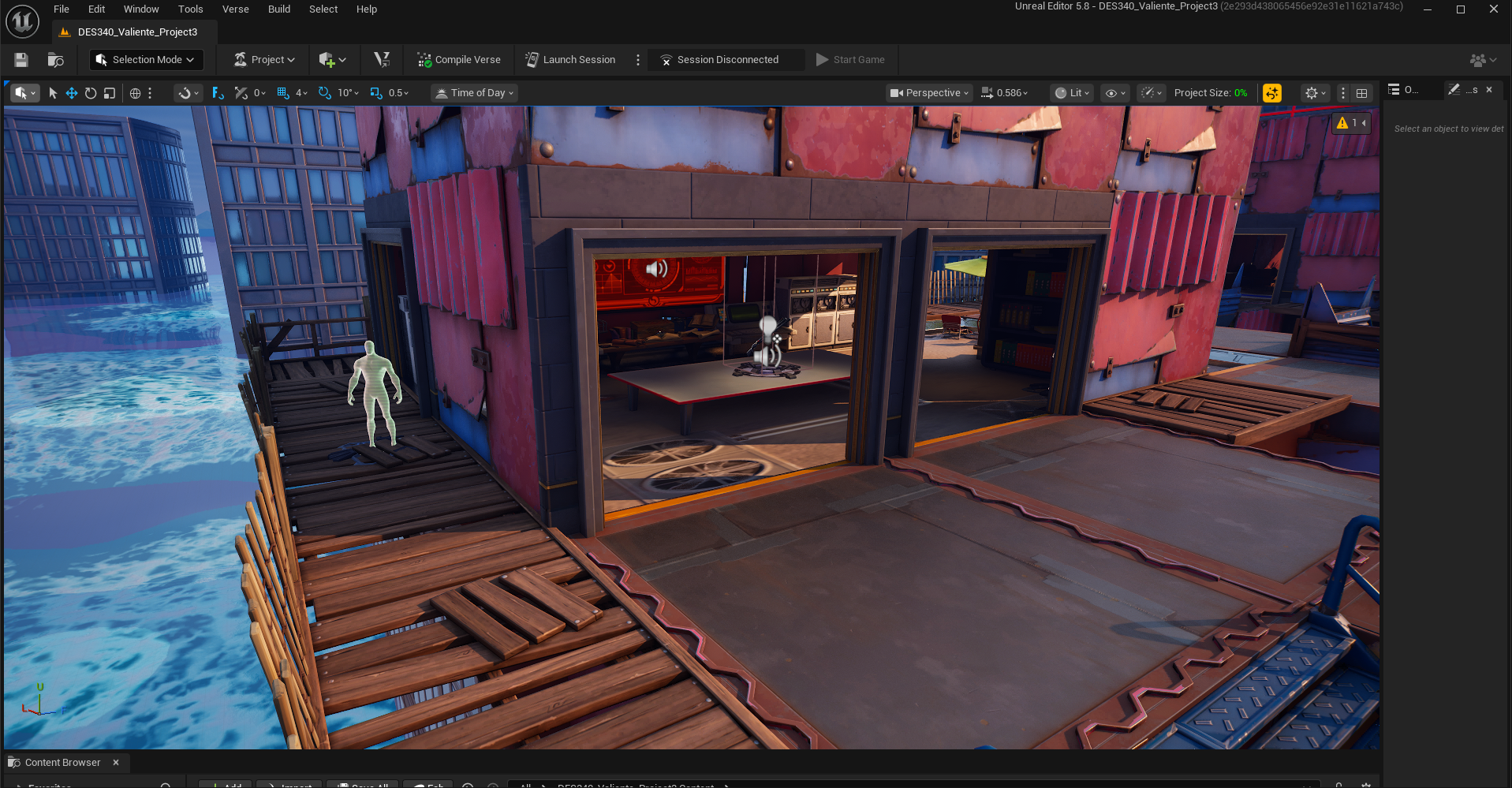Screen dimensions: 1512x788
Task: Open the rotation snap 10° dropdown
Action: click(x=348, y=93)
